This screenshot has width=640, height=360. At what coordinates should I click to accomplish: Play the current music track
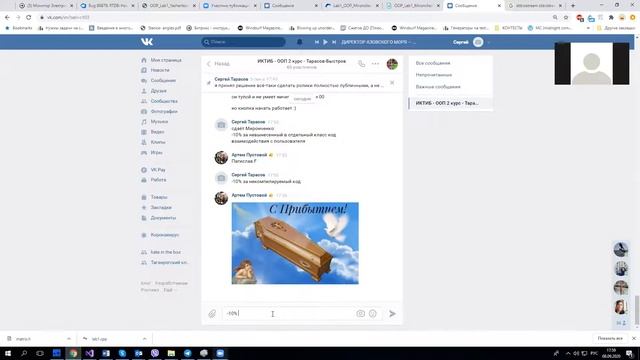click(325, 42)
